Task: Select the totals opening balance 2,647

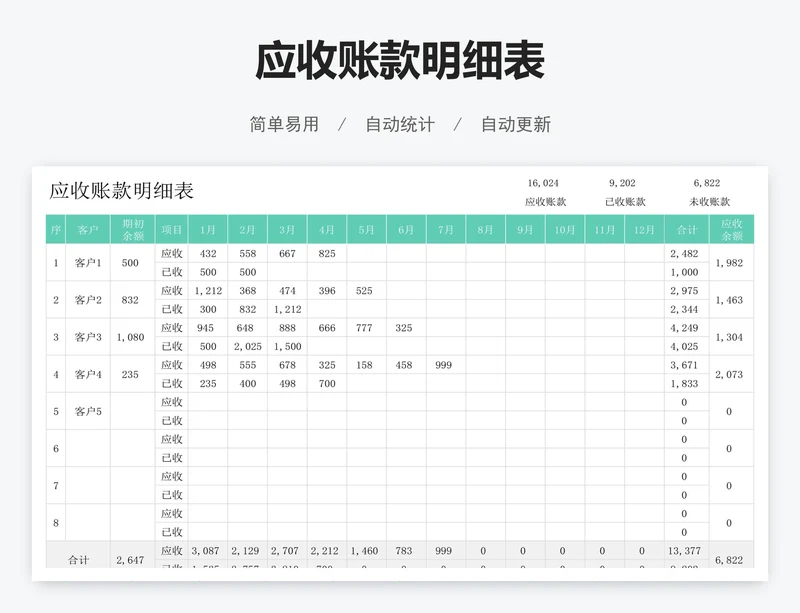Action: click(133, 556)
